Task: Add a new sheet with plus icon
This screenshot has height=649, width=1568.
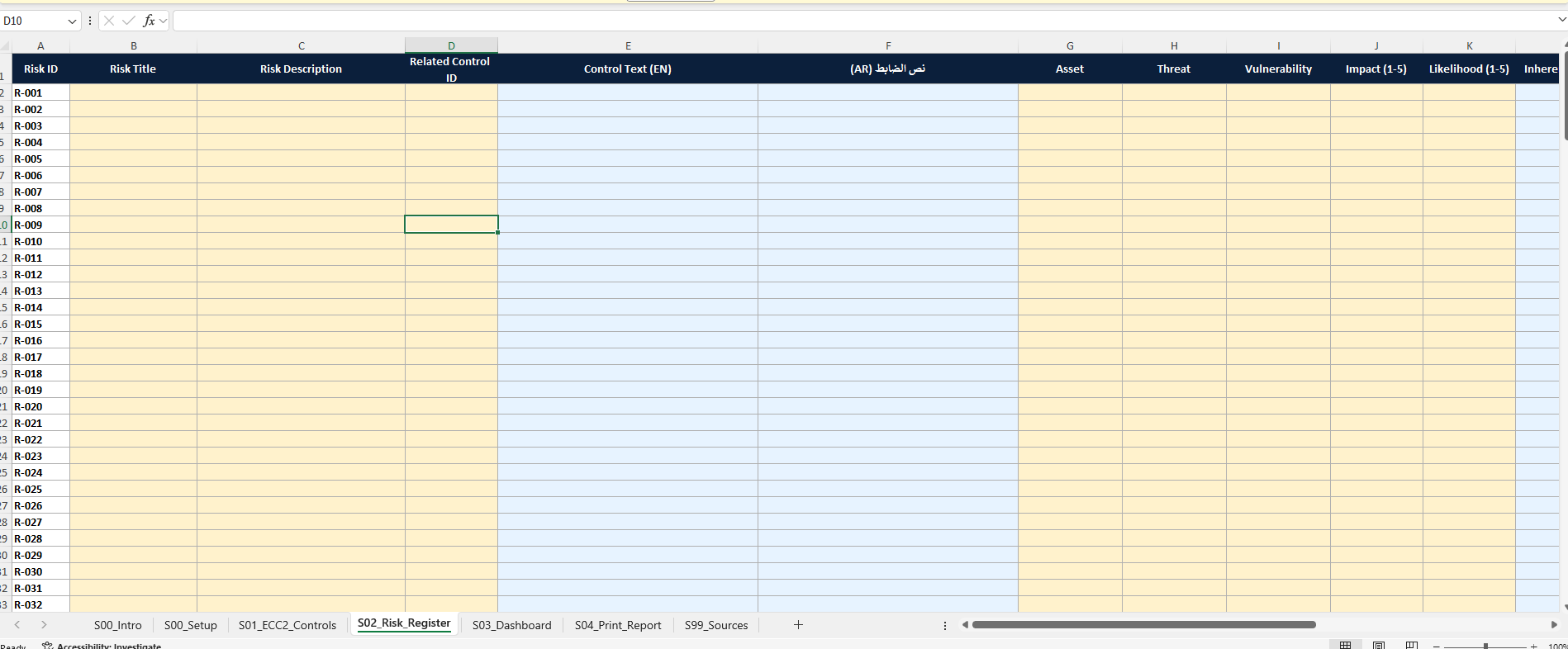Action: click(798, 625)
